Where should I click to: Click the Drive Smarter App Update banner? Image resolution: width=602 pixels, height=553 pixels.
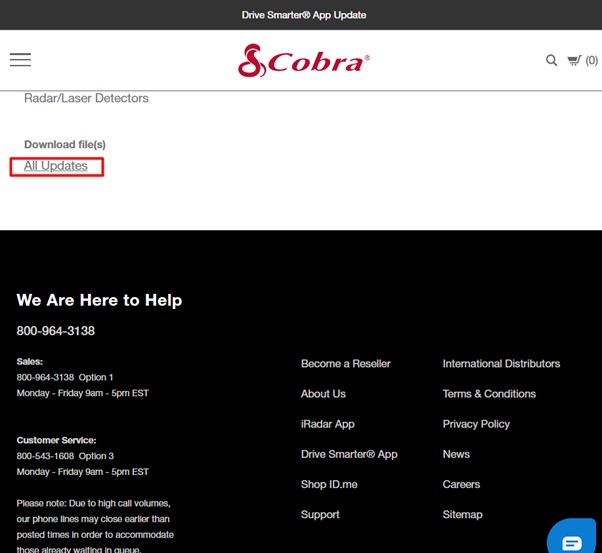coord(304,15)
